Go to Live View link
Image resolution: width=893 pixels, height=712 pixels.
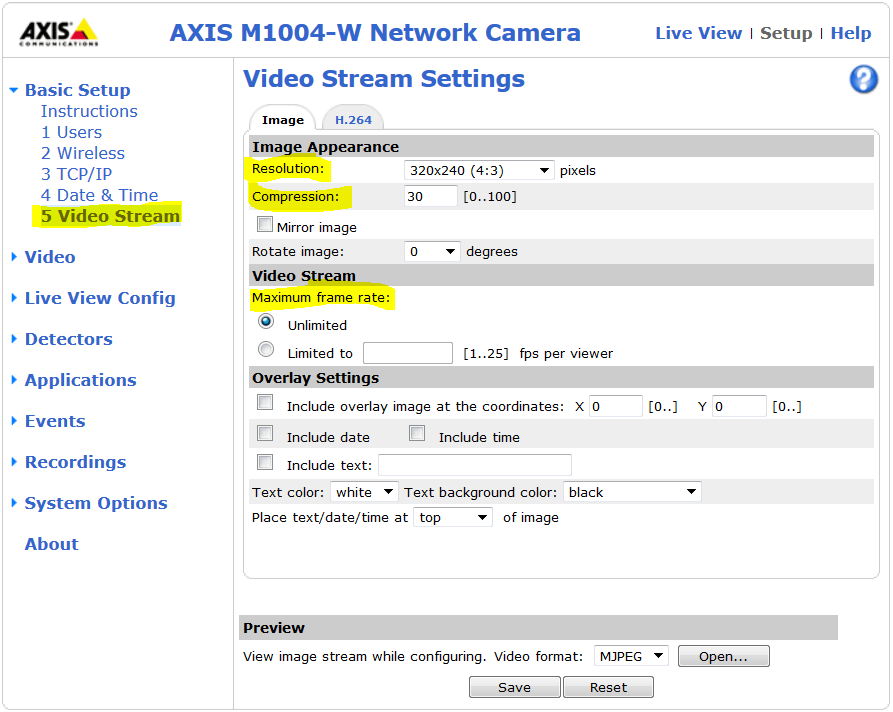point(698,33)
